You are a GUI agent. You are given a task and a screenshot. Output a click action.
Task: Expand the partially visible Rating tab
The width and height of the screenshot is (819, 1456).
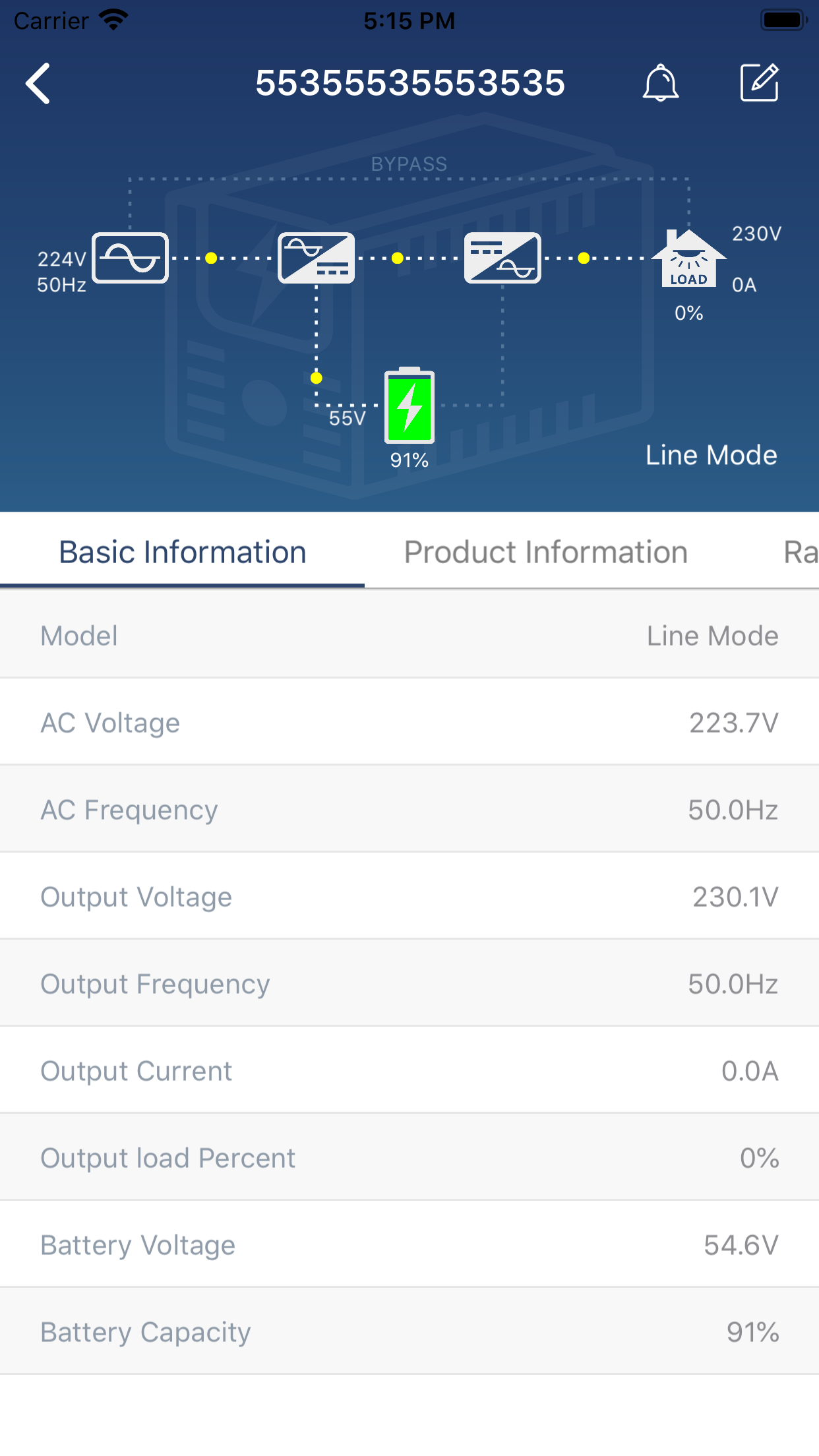pos(798,551)
